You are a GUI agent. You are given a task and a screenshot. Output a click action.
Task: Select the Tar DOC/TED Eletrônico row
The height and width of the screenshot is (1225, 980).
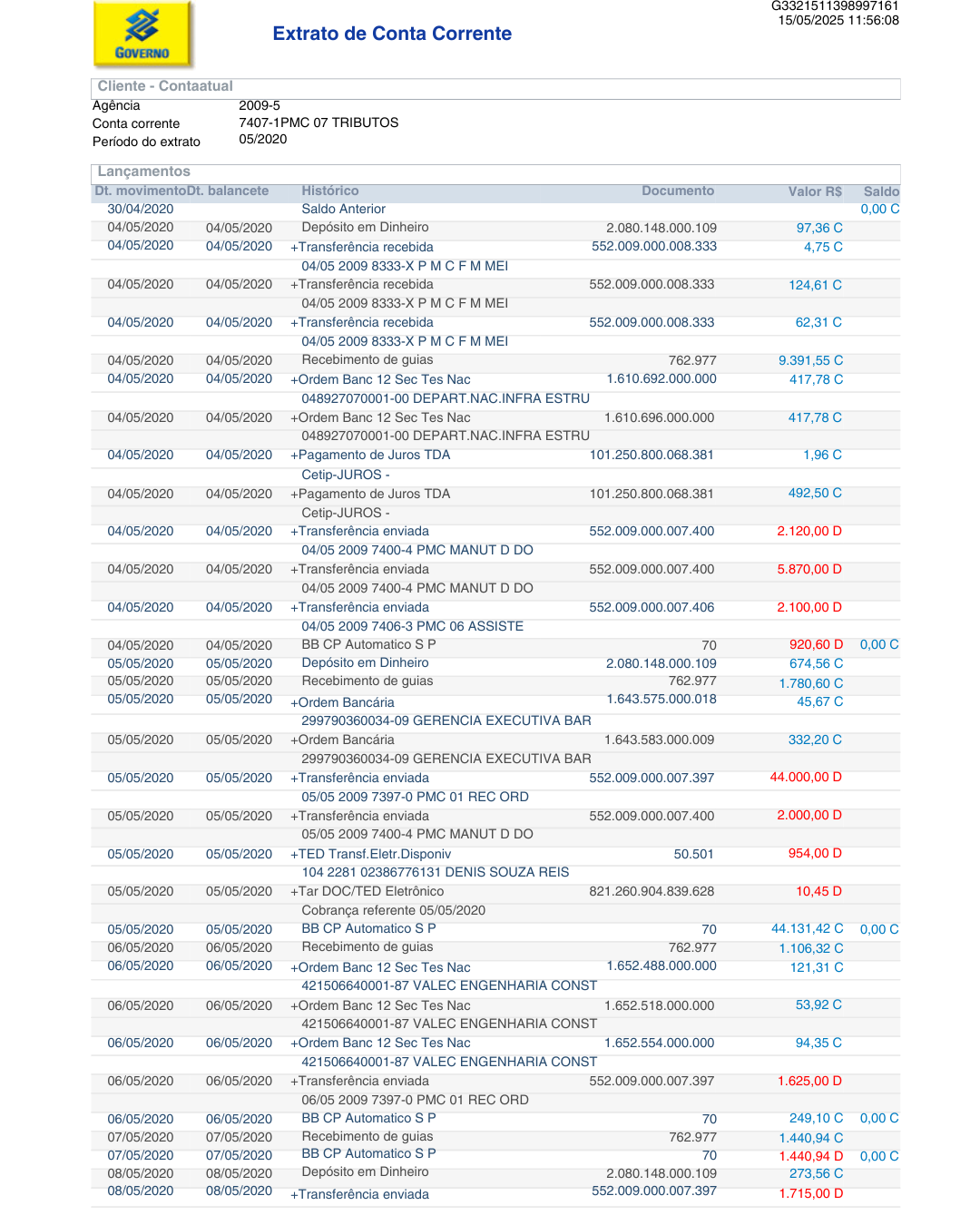[x=495, y=891]
